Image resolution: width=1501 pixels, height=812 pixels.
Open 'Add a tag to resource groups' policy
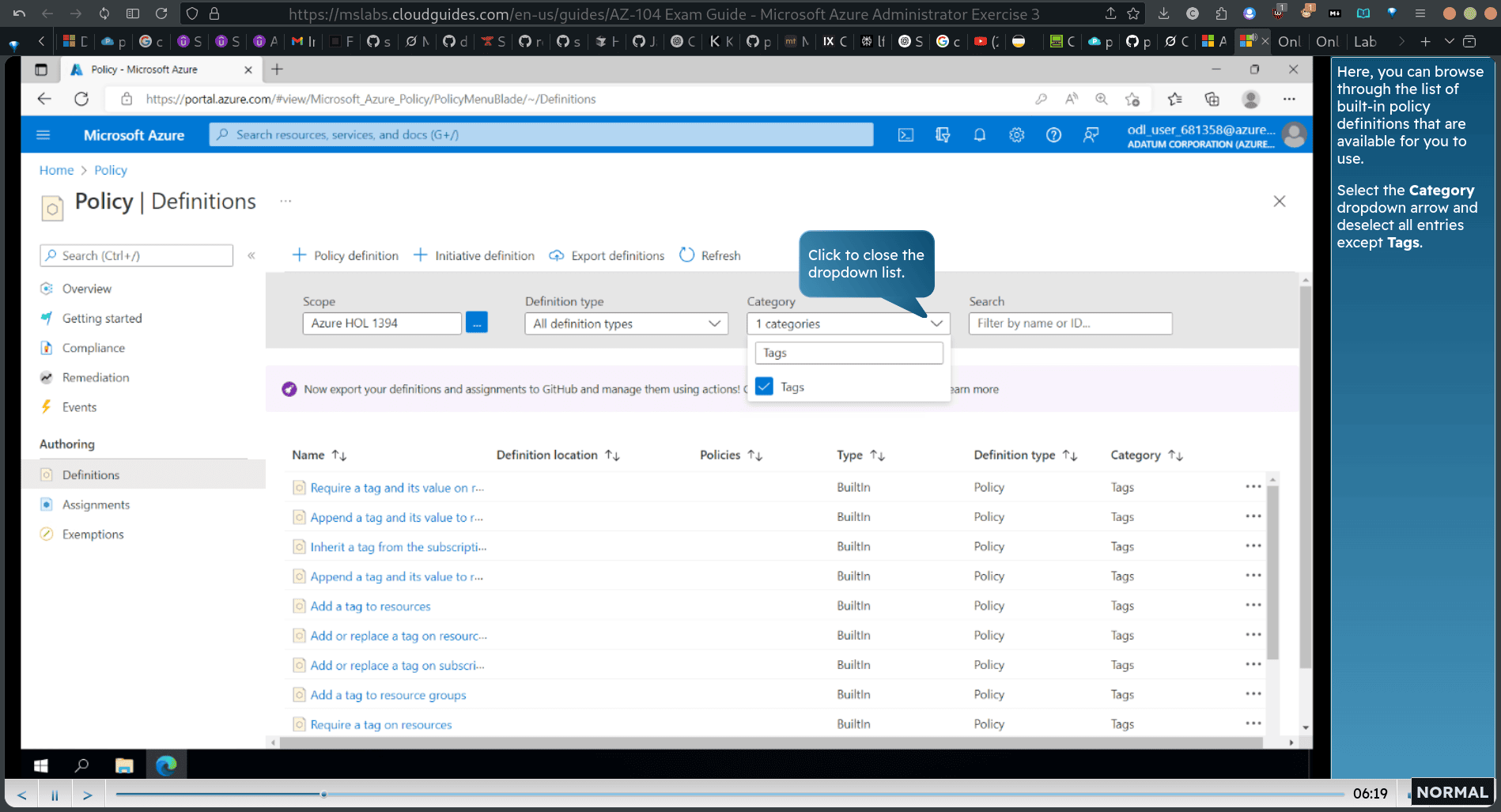[x=388, y=695]
